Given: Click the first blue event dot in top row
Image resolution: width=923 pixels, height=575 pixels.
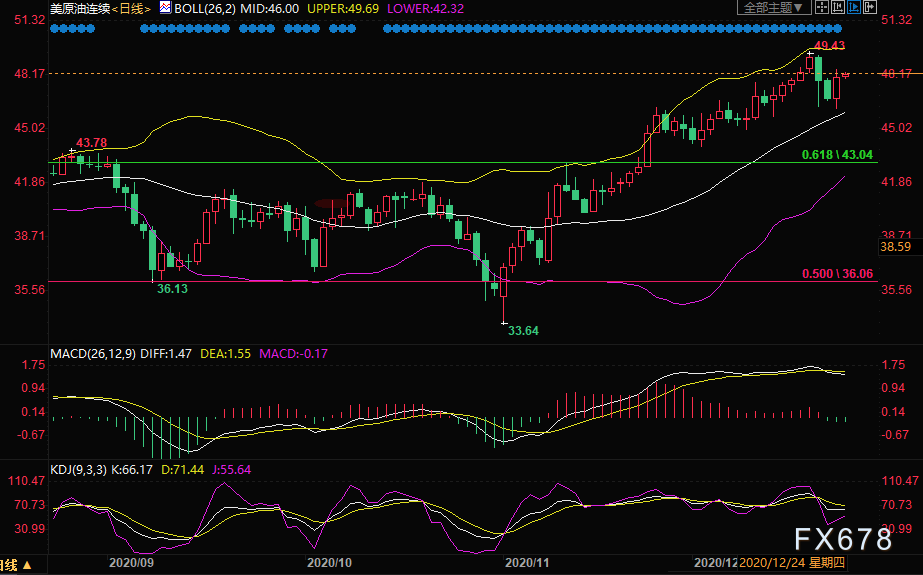Looking at the screenshot, I should point(54,29).
